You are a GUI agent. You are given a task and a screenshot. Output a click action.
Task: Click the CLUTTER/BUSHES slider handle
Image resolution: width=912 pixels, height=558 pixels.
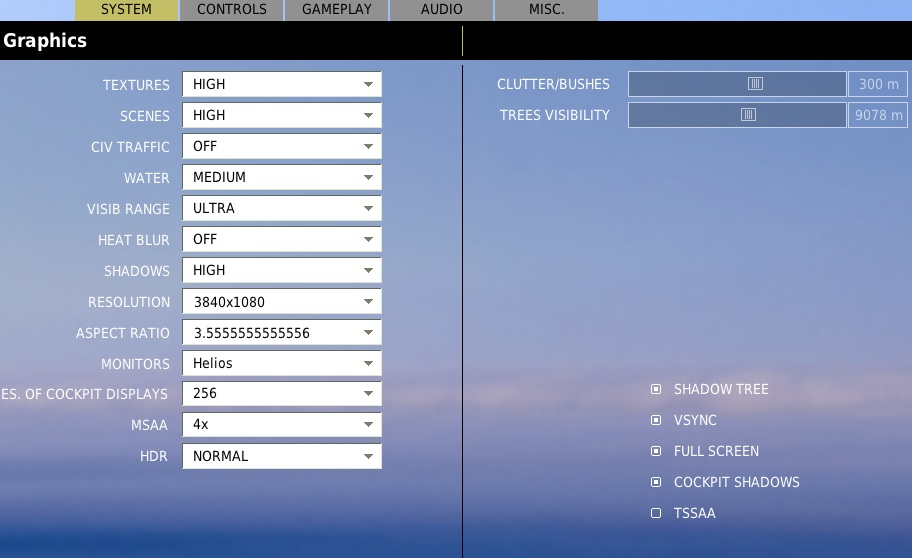755,84
